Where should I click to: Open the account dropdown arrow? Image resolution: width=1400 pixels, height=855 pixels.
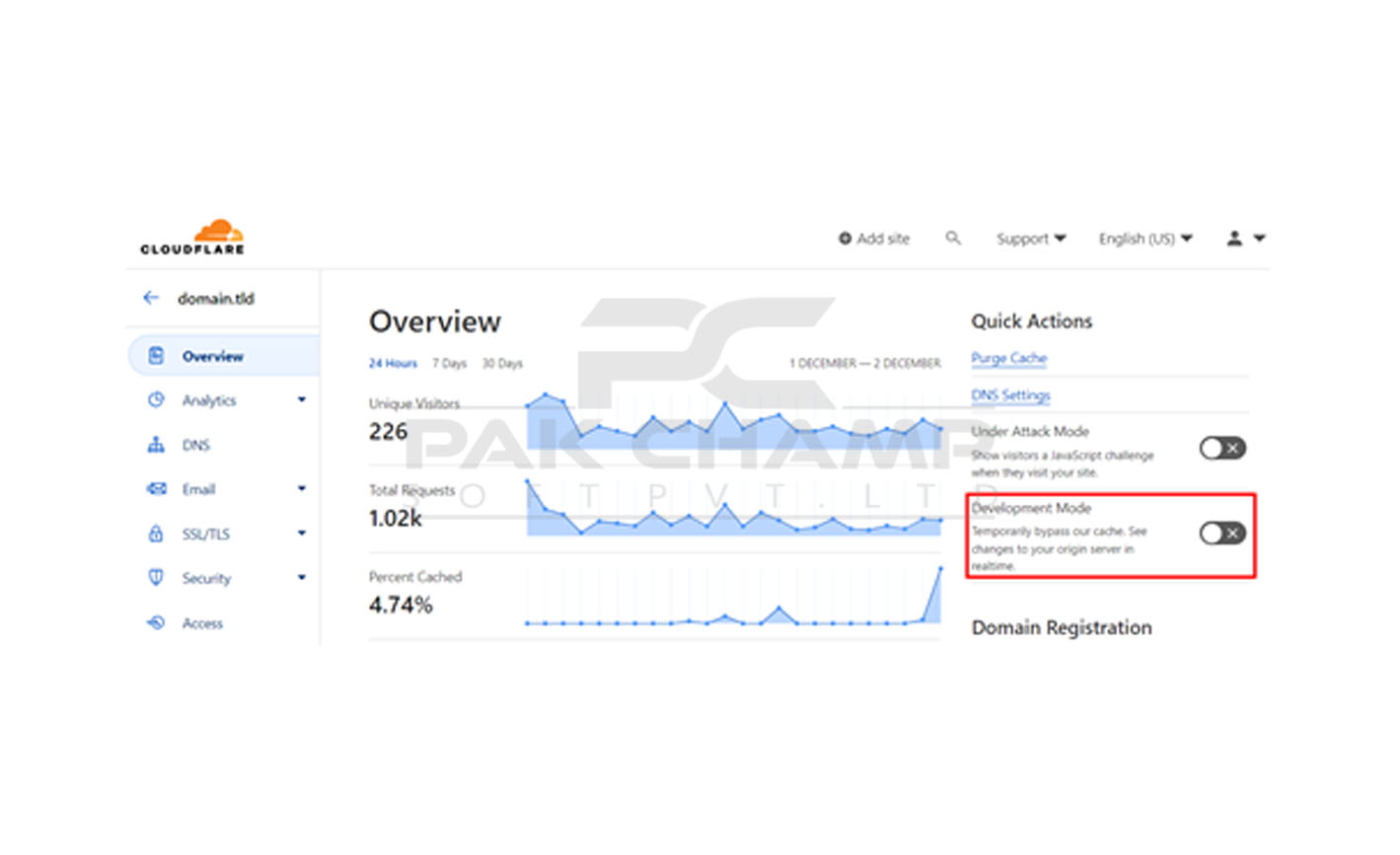(x=1259, y=238)
